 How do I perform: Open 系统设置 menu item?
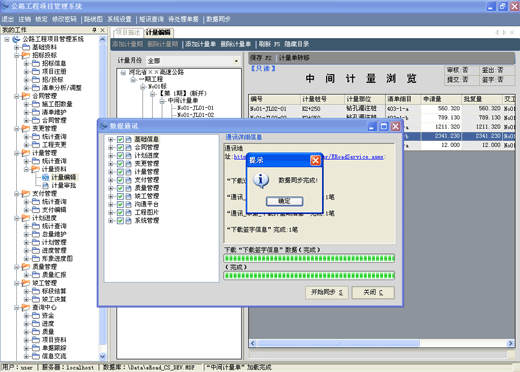click(x=119, y=19)
